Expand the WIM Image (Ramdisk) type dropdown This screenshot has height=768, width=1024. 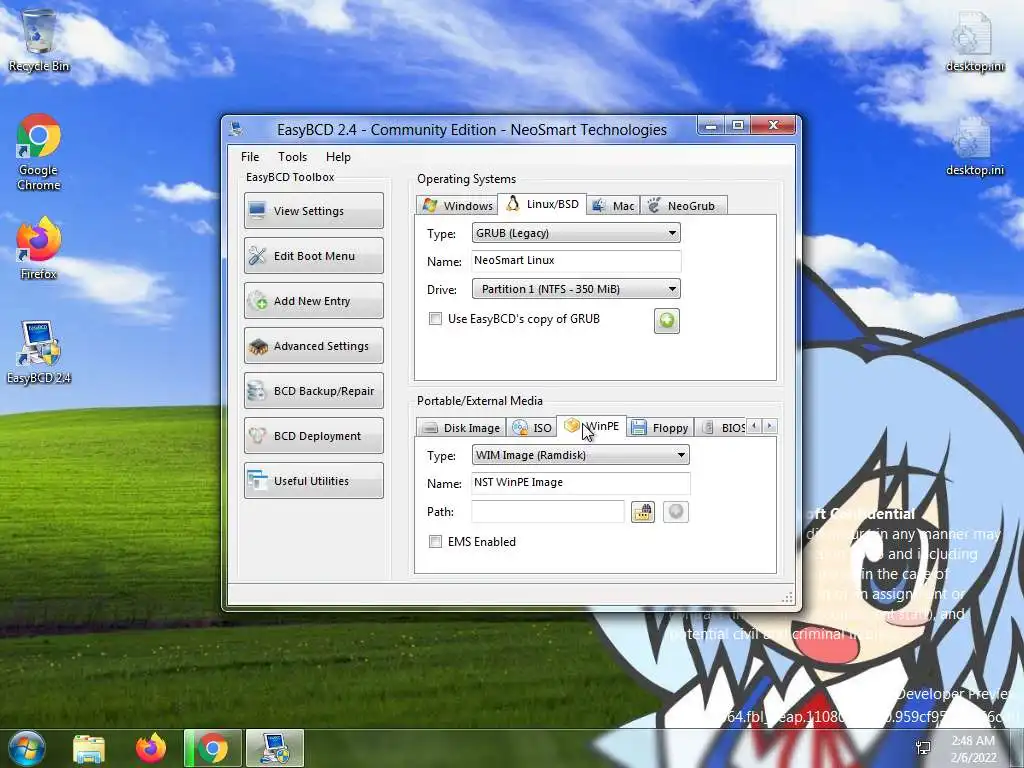[x=581, y=455]
